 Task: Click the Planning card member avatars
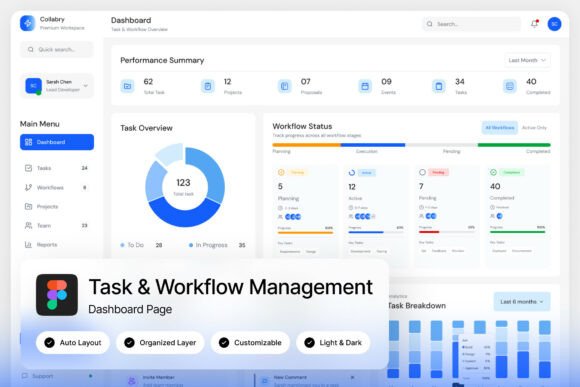click(x=293, y=217)
